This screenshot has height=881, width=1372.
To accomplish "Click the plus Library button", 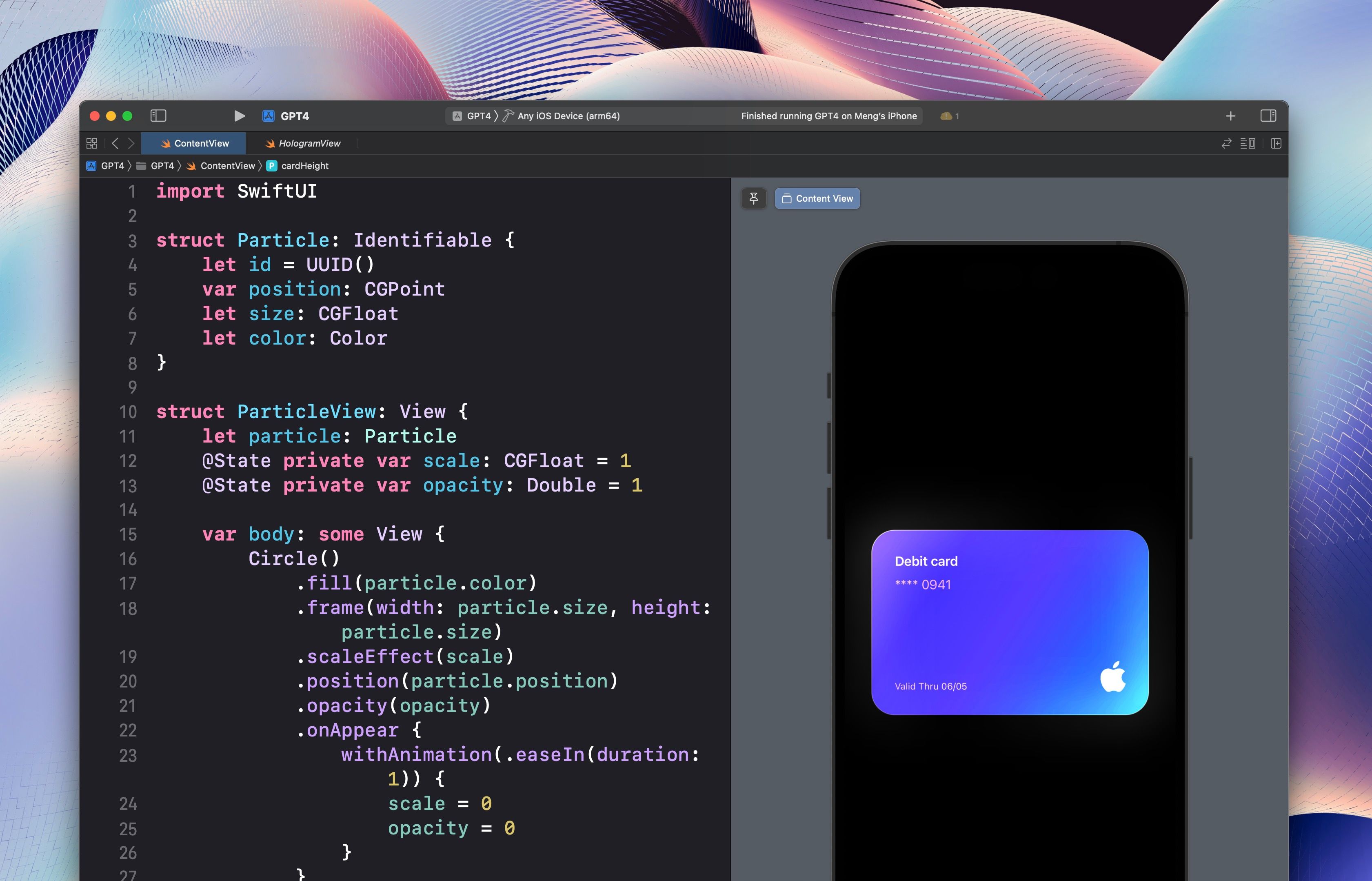I will pyautogui.click(x=1231, y=116).
